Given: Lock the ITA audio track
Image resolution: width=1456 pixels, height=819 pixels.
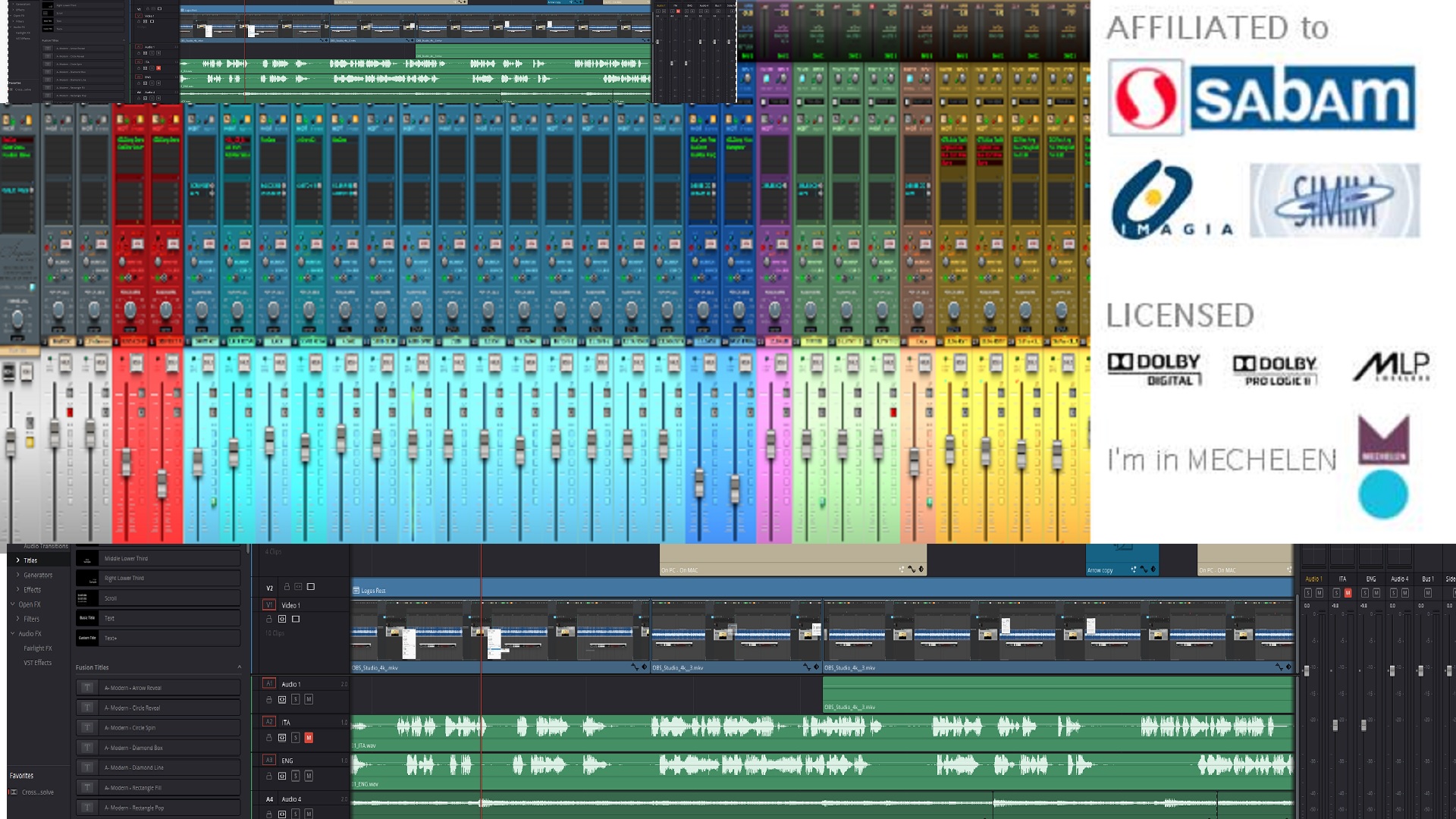Looking at the screenshot, I should click(269, 738).
